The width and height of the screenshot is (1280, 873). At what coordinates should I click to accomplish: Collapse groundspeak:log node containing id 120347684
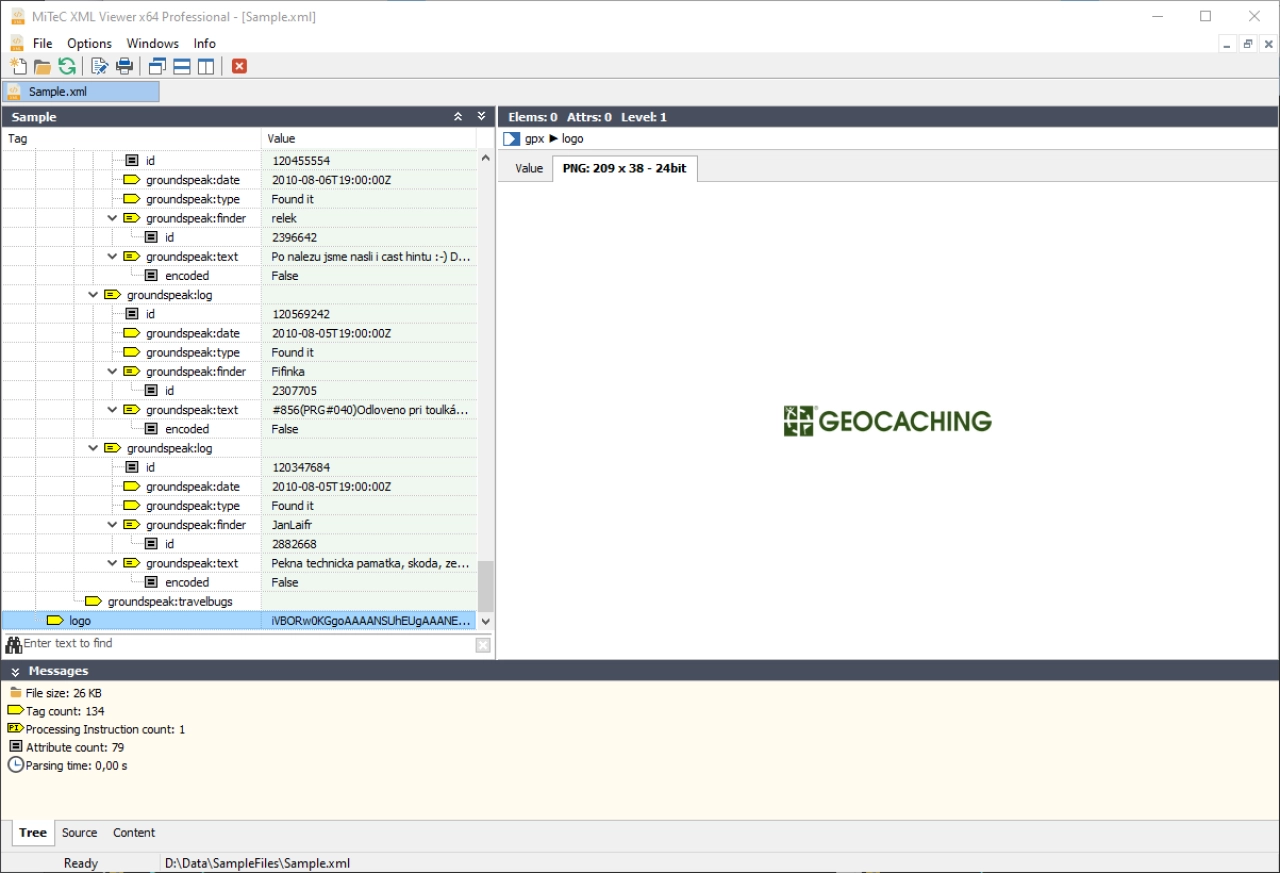(x=94, y=449)
